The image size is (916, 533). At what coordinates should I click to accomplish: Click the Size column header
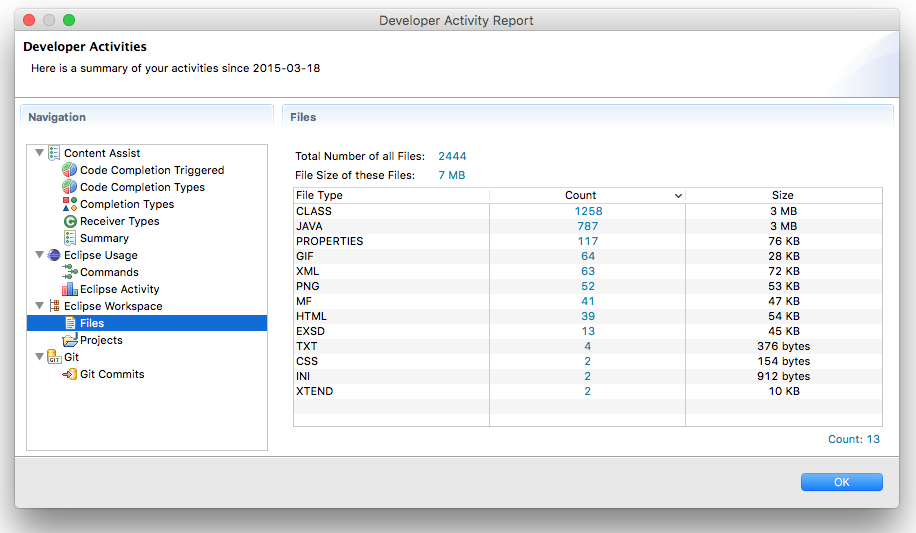coord(782,196)
